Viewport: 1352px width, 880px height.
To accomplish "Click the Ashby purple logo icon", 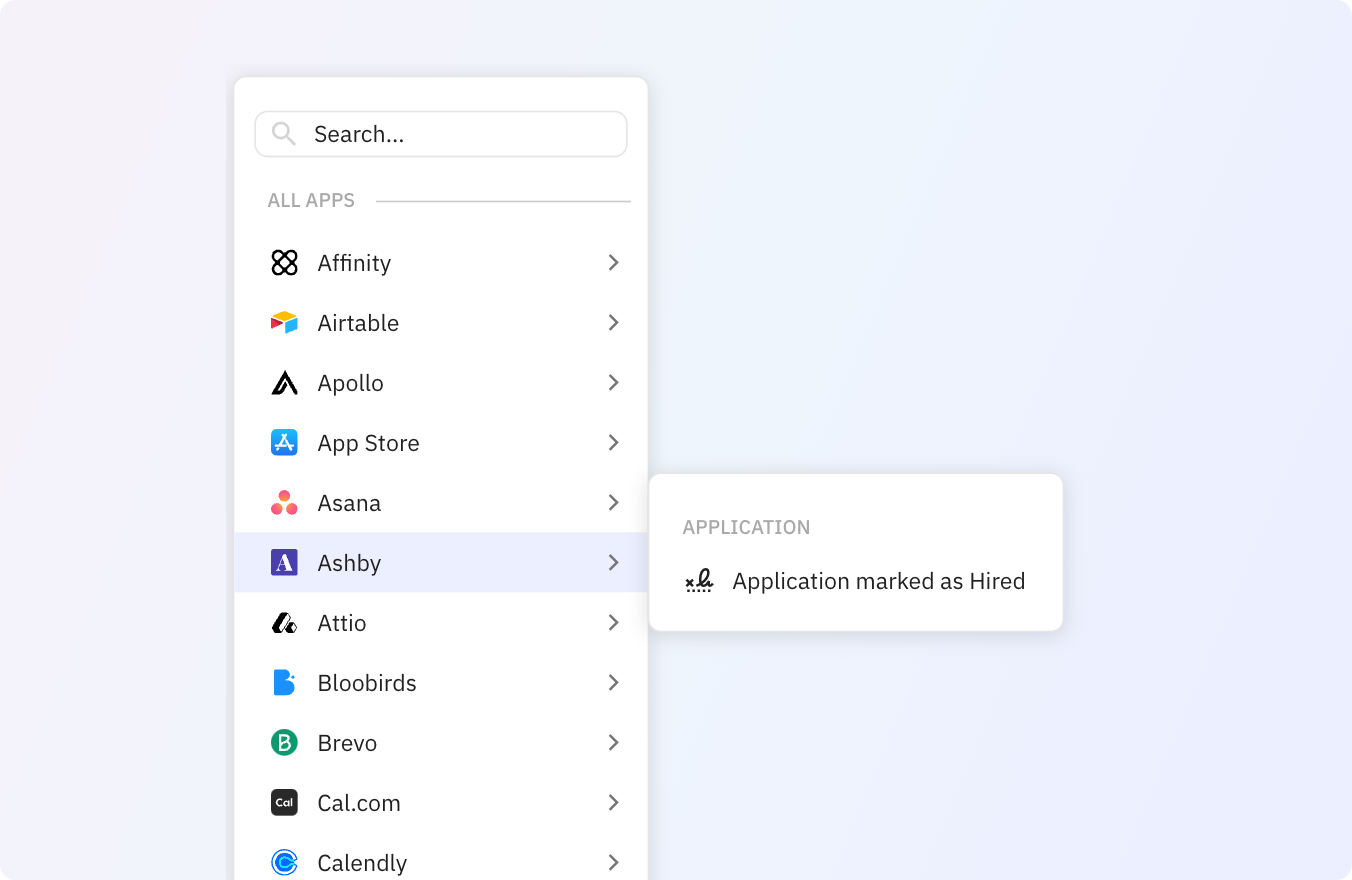I will click(x=285, y=563).
